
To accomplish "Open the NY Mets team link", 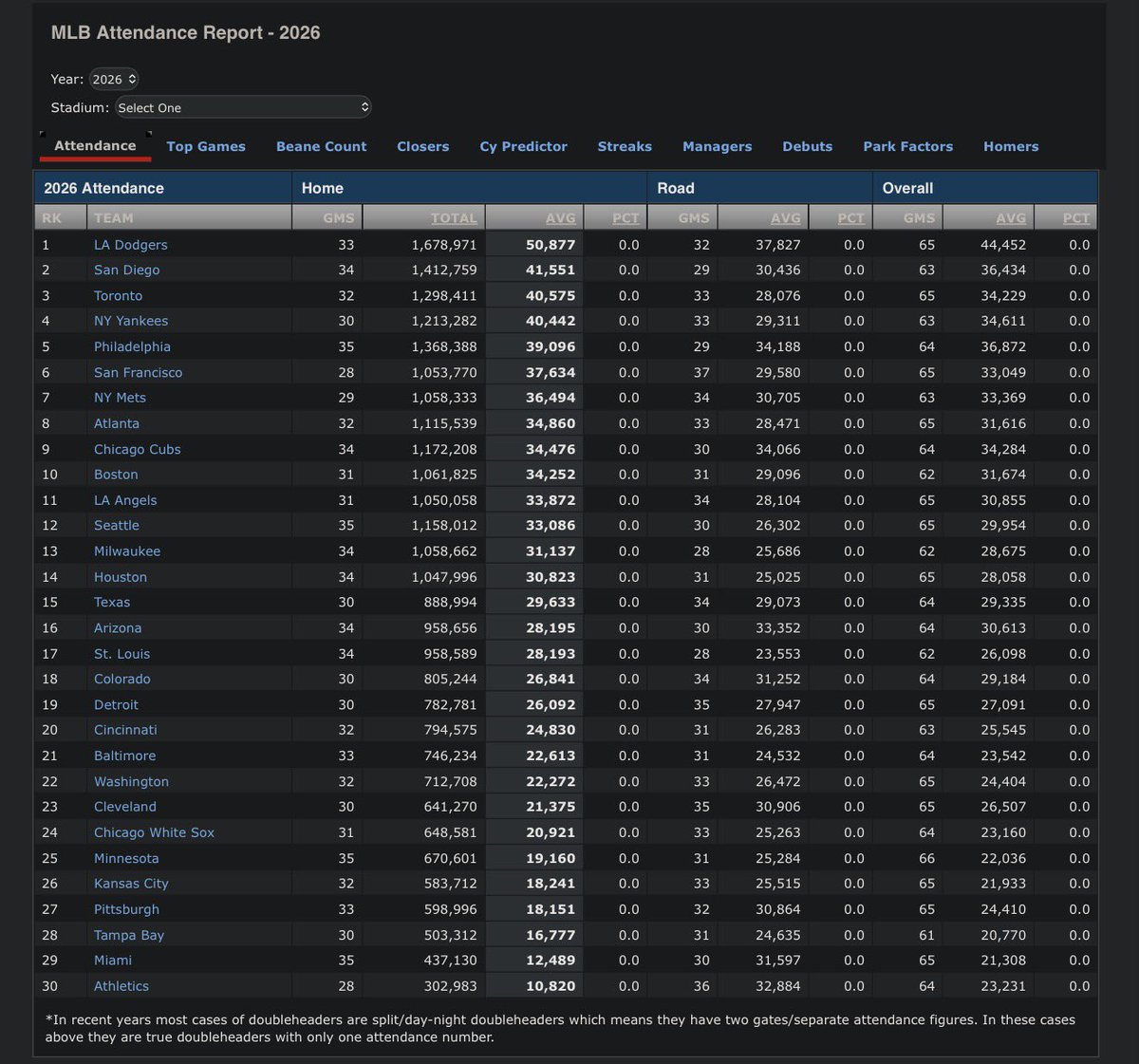I will click(120, 398).
